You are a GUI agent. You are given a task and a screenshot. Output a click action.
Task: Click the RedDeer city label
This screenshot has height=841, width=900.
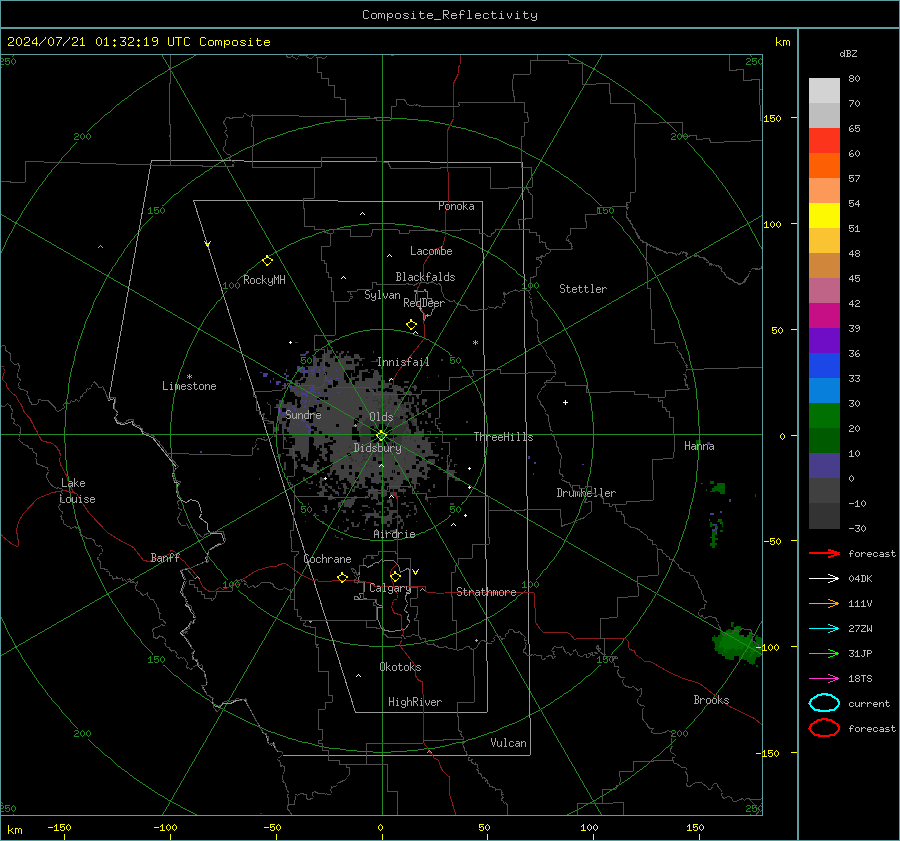coord(424,303)
